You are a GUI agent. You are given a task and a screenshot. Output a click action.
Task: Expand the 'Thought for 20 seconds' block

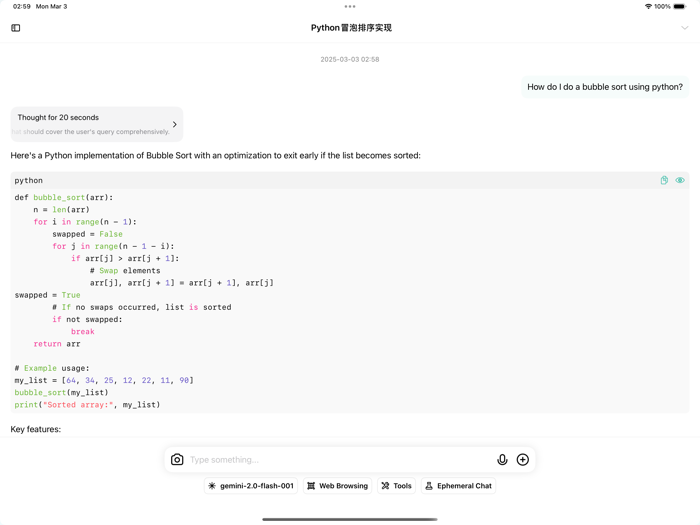click(97, 124)
